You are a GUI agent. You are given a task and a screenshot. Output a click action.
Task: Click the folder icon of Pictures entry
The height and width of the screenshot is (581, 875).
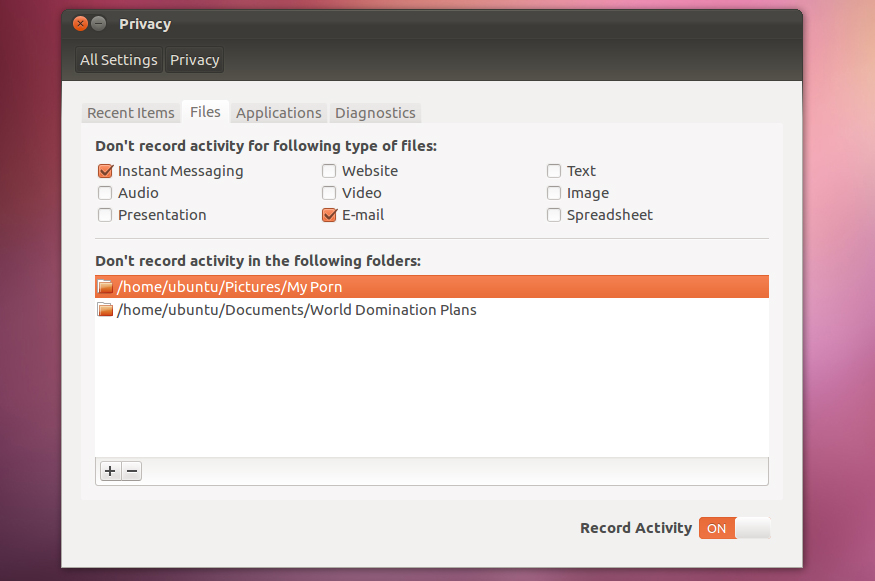click(x=105, y=287)
